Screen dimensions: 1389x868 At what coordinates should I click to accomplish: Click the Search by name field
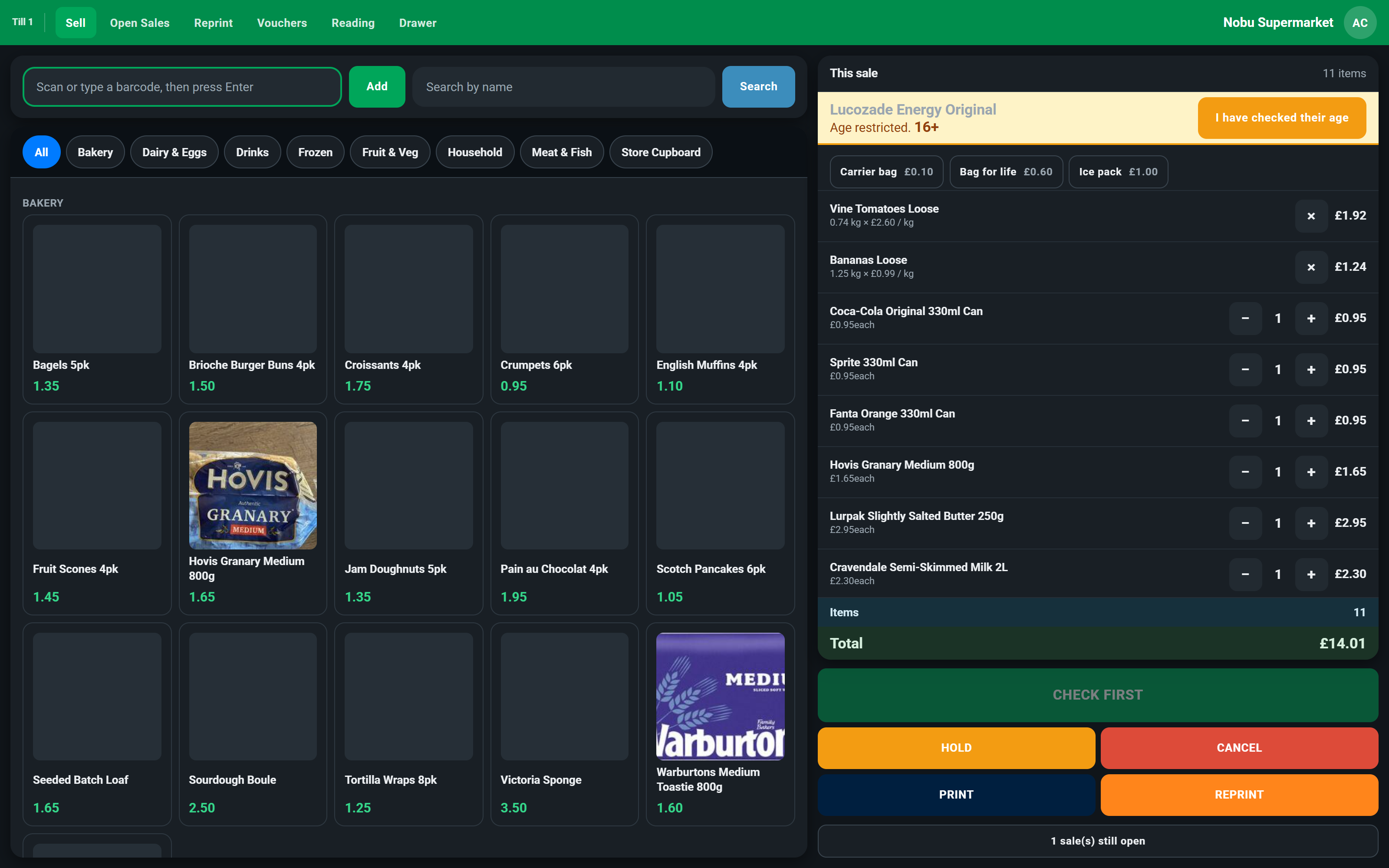point(564,87)
